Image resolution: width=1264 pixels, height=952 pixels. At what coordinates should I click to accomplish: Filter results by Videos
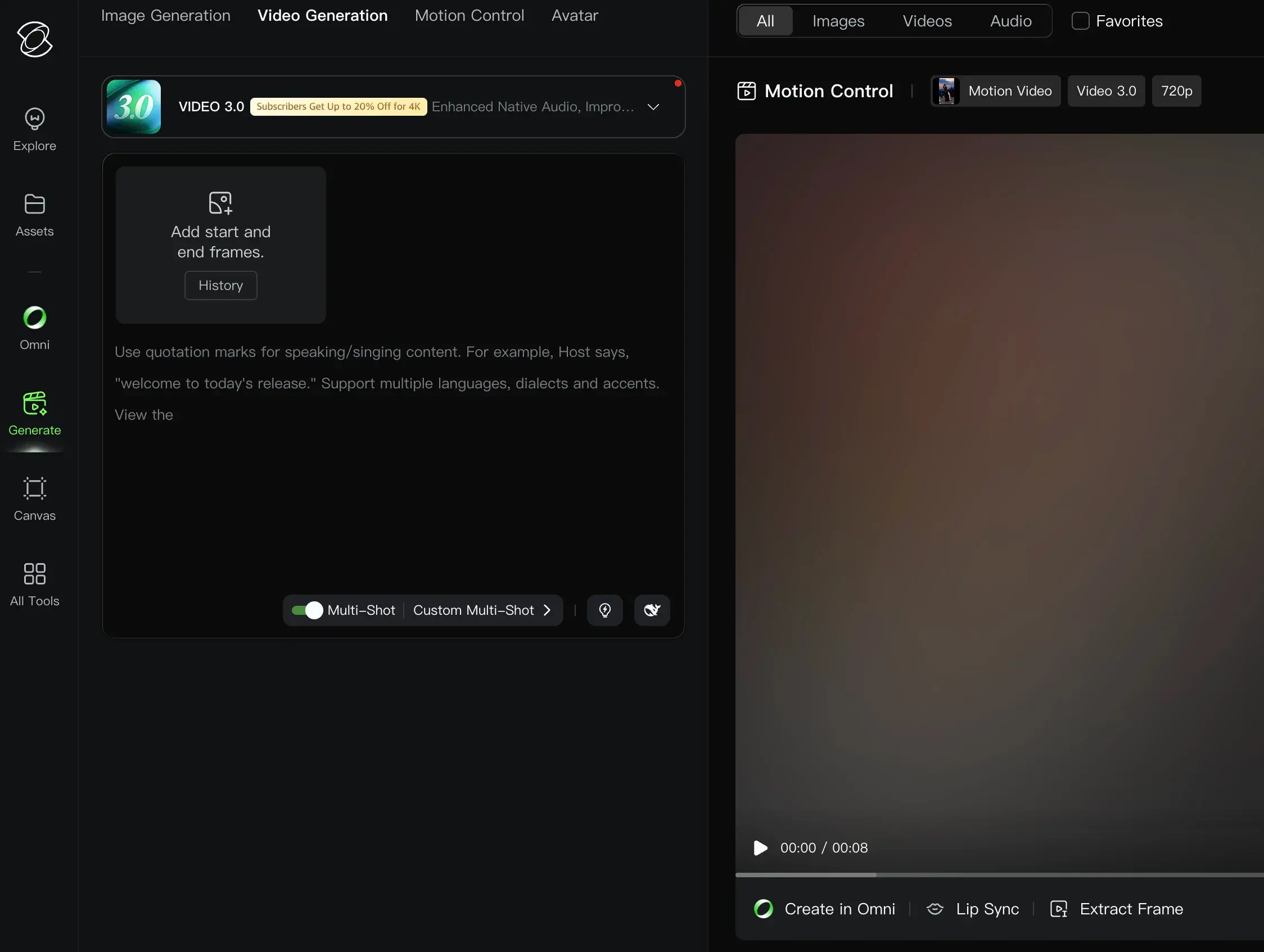point(927,21)
